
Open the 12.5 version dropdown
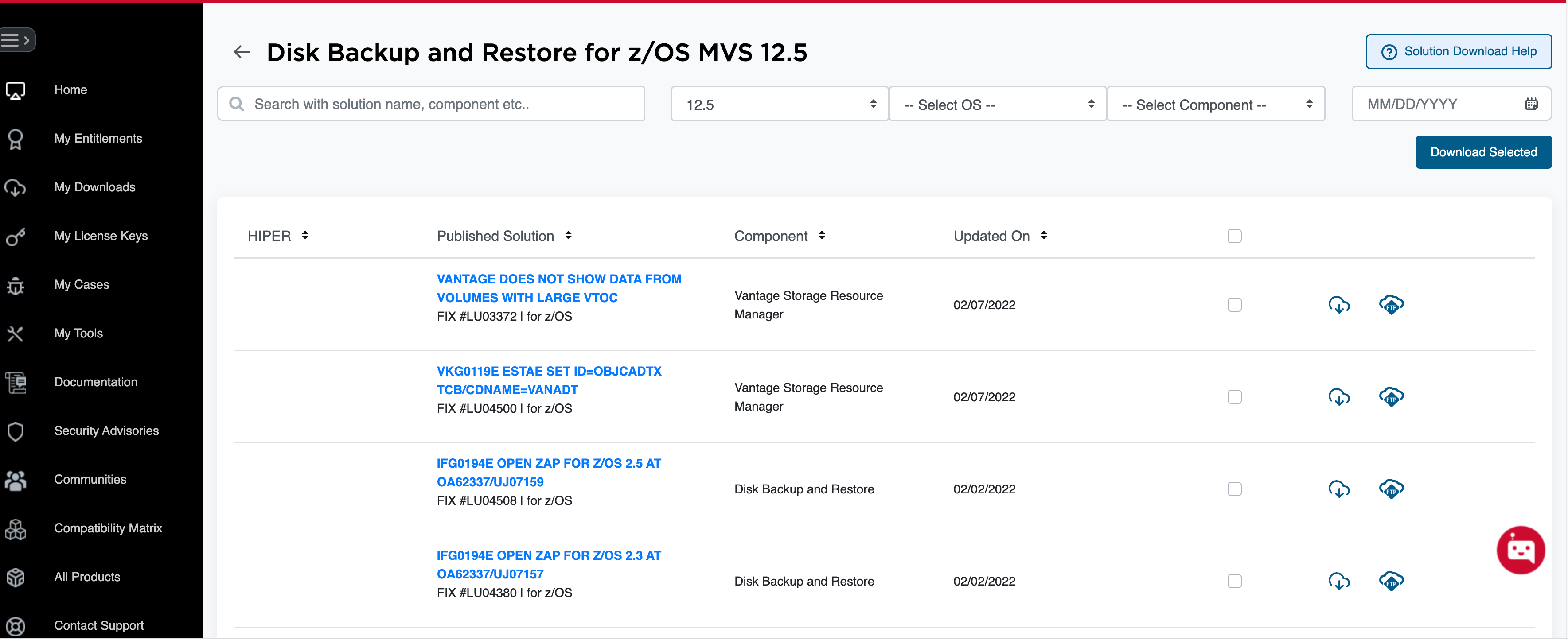[x=779, y=104]
